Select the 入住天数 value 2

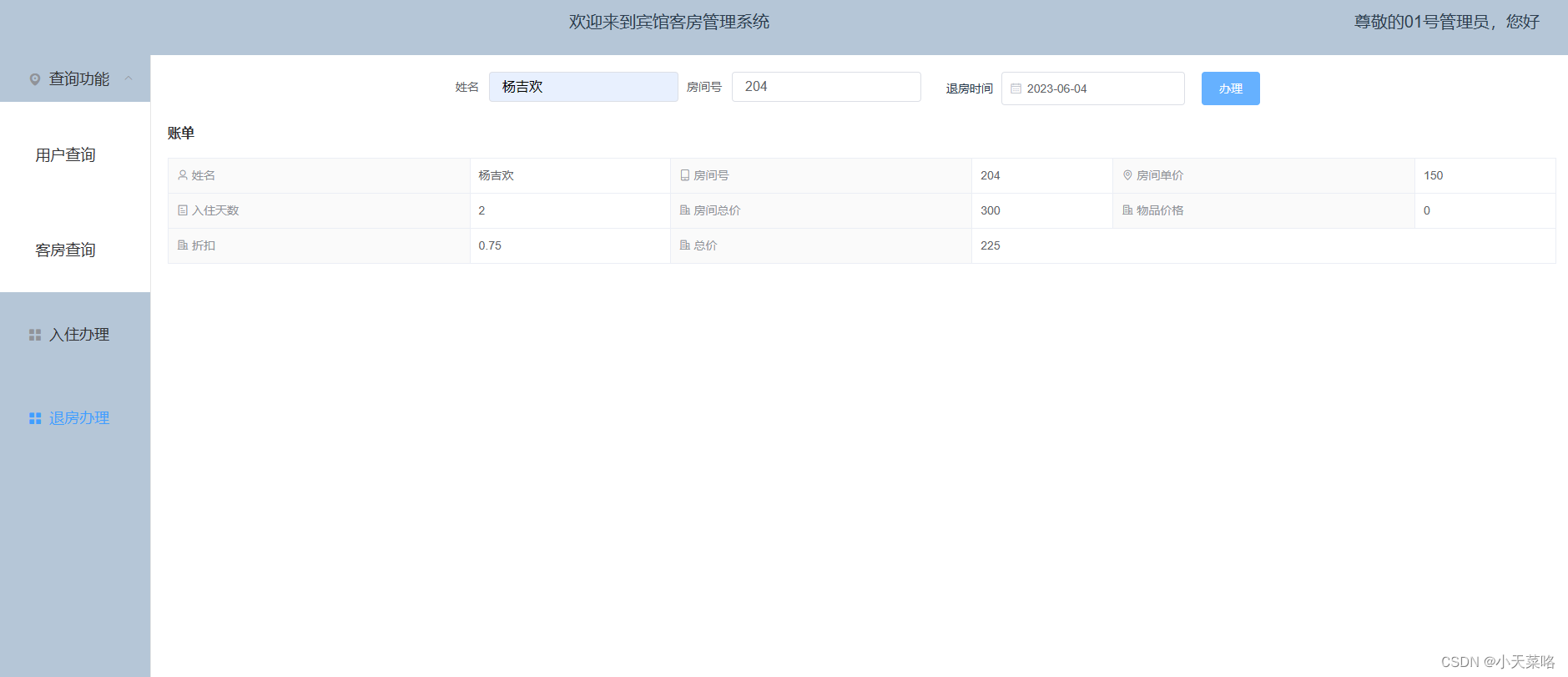pos(481,210)
